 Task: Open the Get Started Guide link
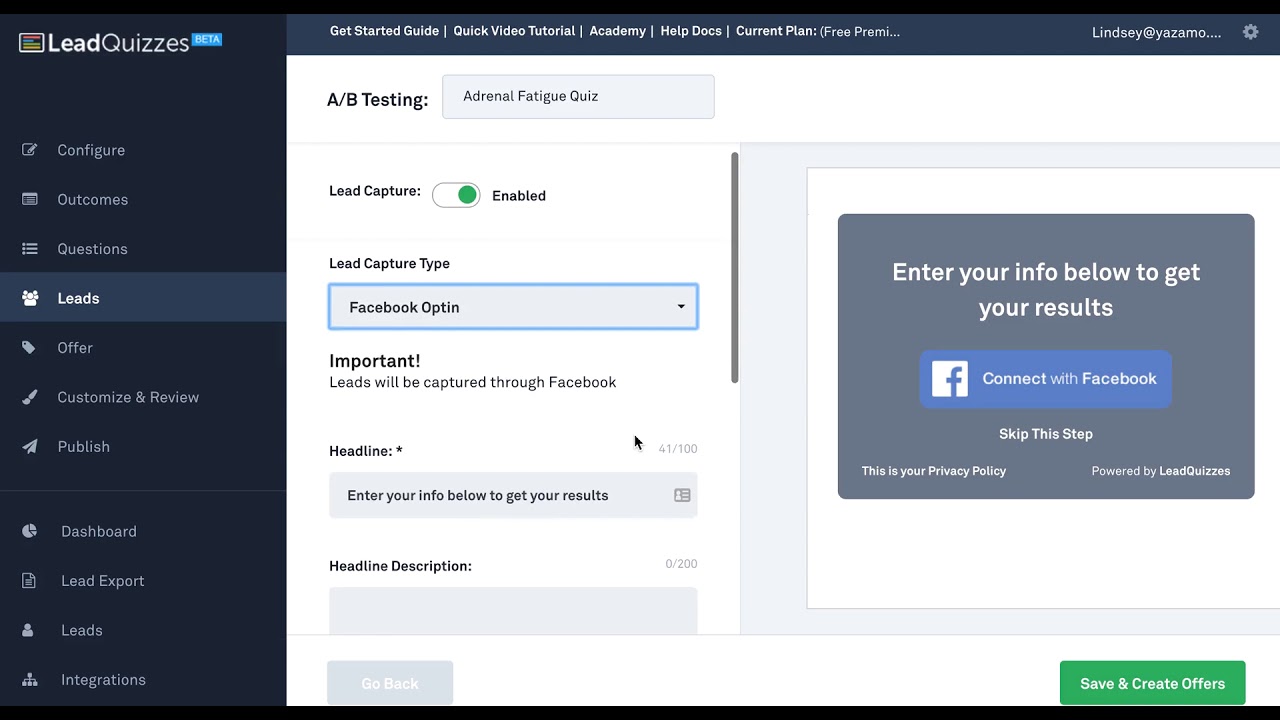(384, 31)
